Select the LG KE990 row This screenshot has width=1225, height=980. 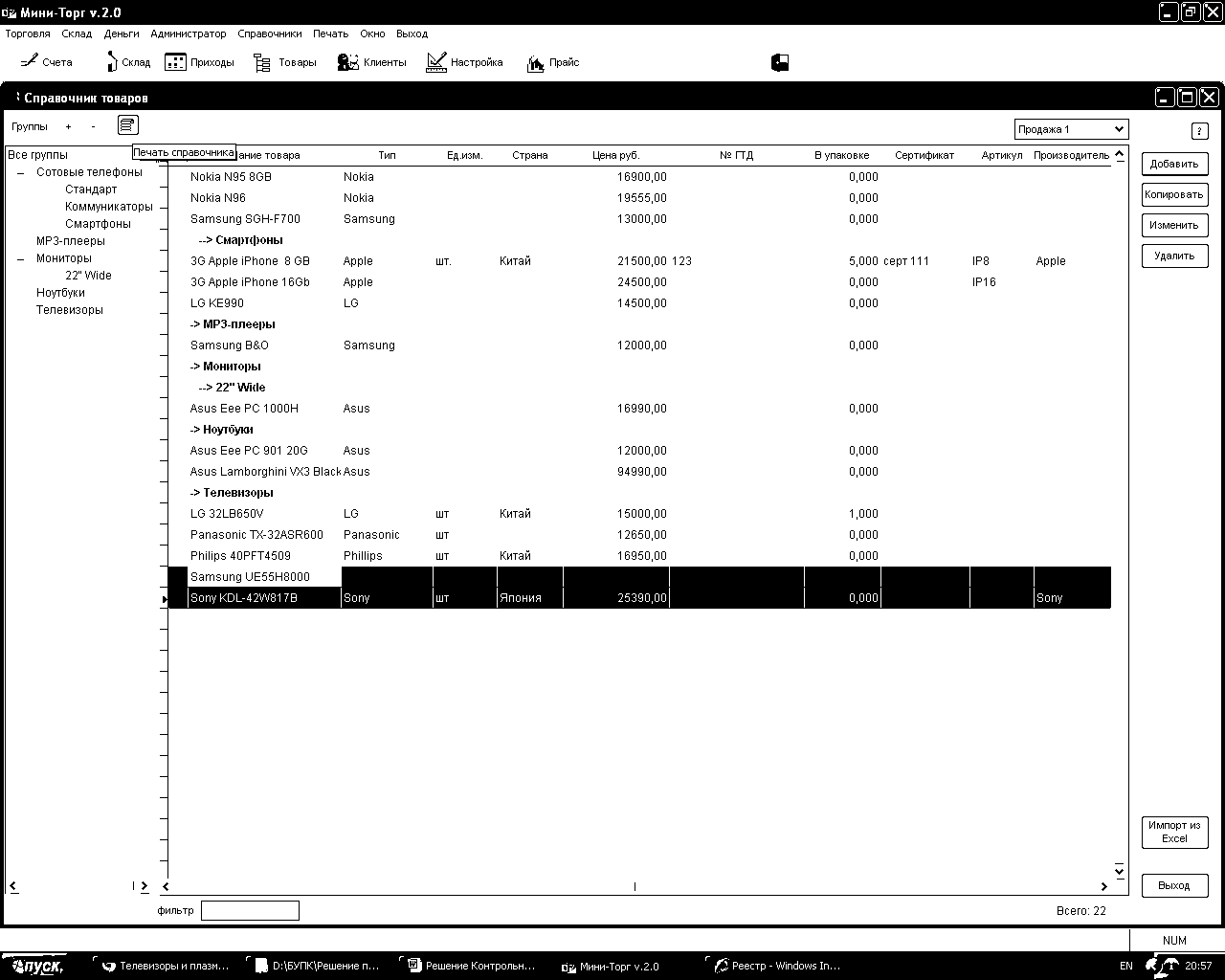coord(639,303)
